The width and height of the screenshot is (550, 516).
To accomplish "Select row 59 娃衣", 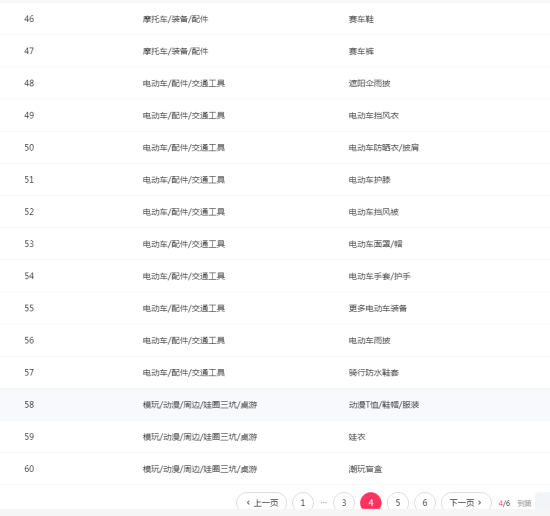I will (275, 437).
